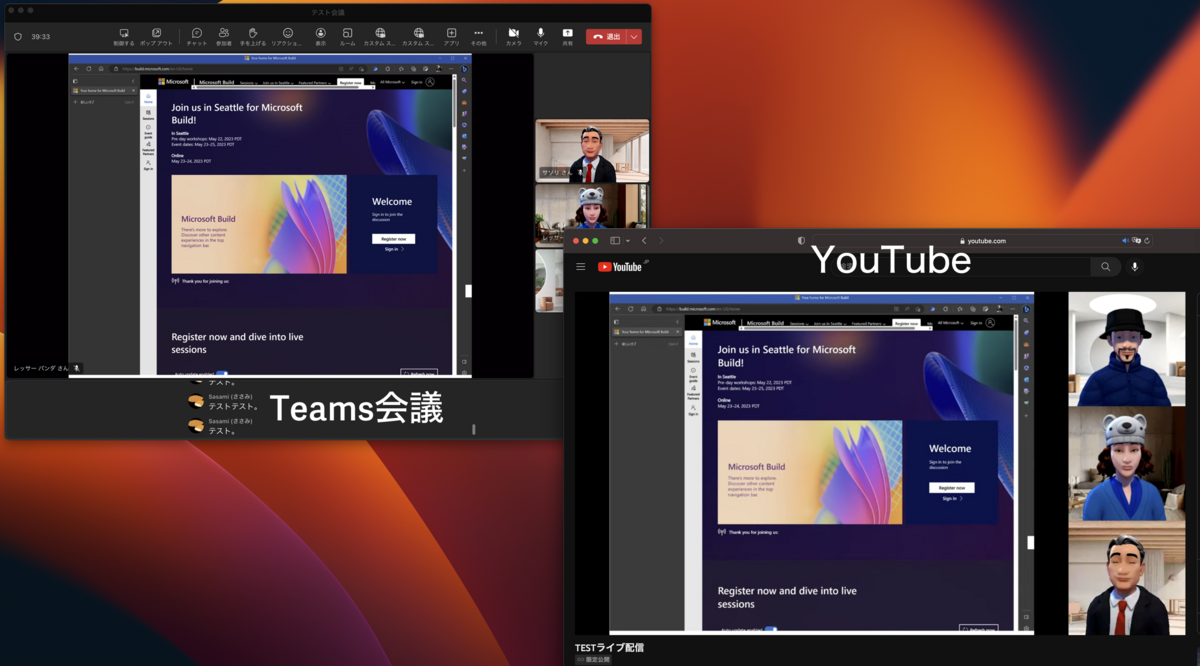Start YouTube voice search with microphone
The image size is (1200, 666).
click(1134, 267)
